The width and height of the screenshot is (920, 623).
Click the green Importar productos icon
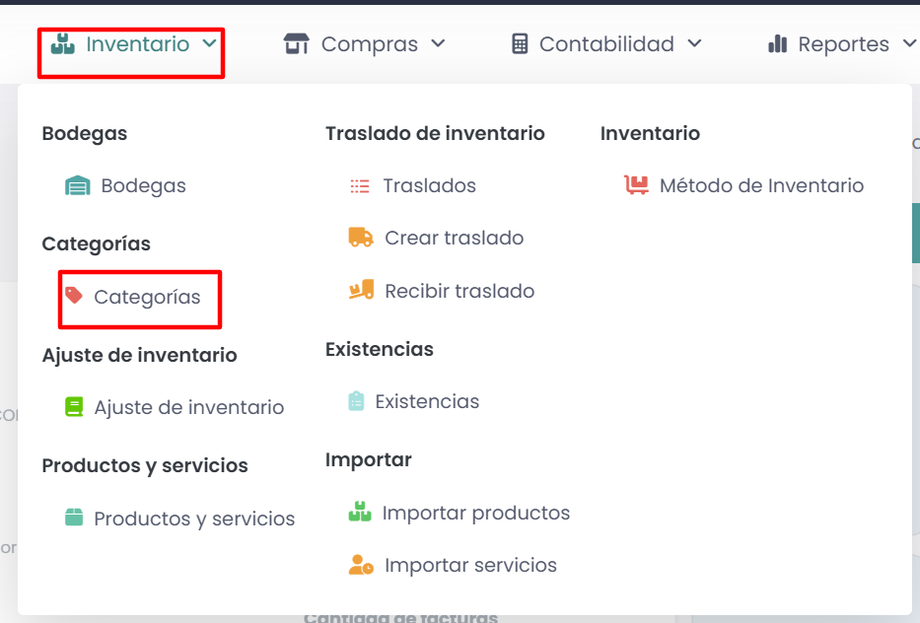[359, 513]
